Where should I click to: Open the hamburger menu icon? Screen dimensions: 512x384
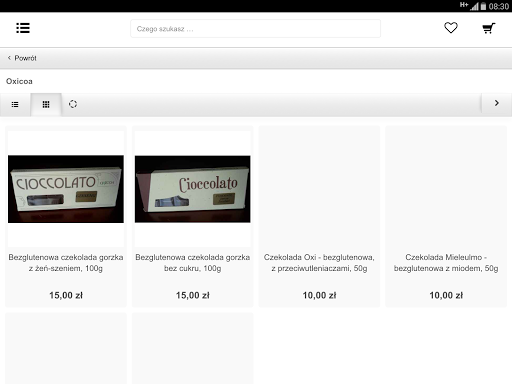23,28
